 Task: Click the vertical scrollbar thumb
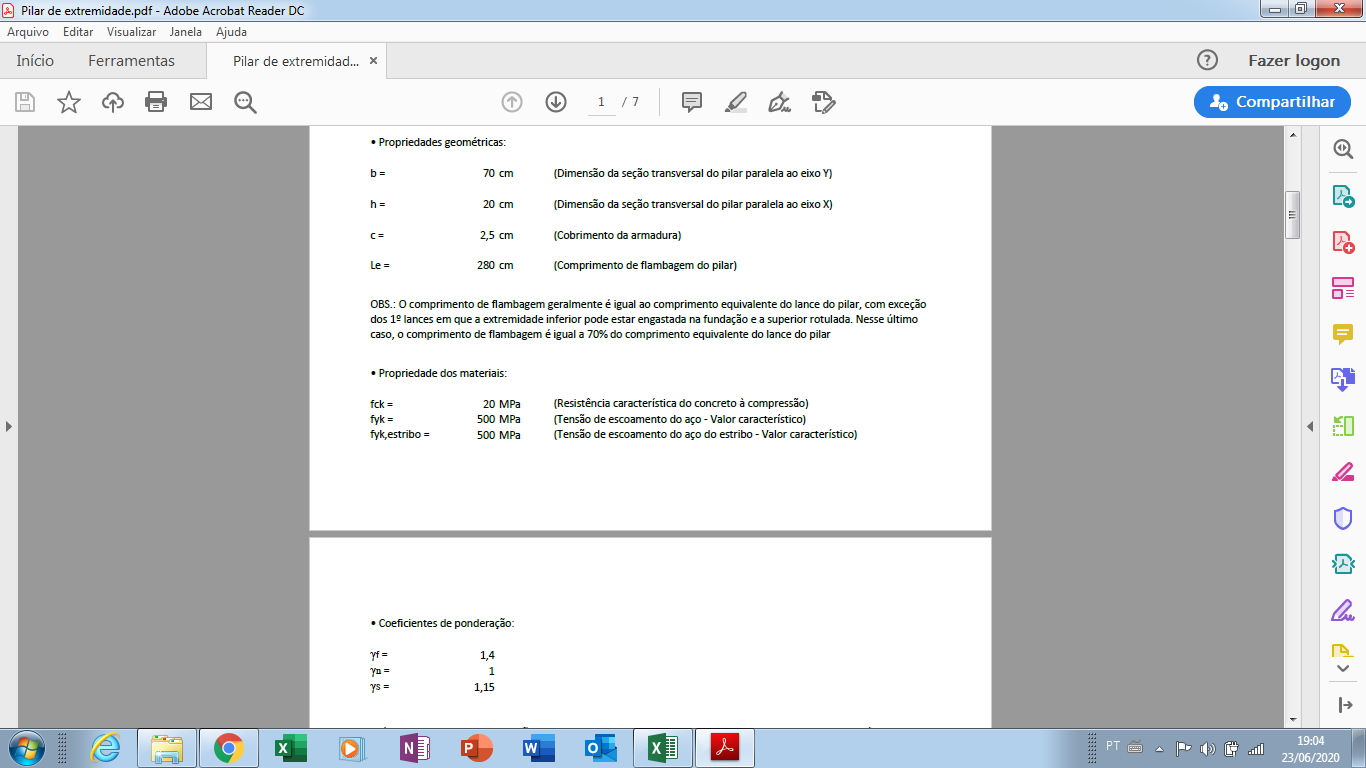(1292, 215)
